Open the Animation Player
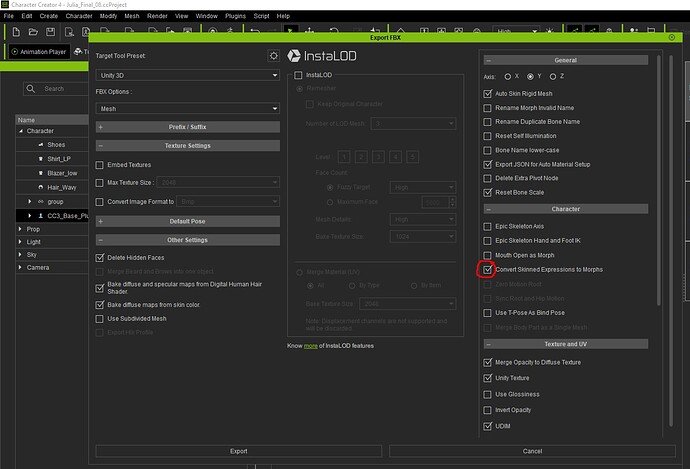This screenshot has height=469, width=690. click(x=39, y=52)
